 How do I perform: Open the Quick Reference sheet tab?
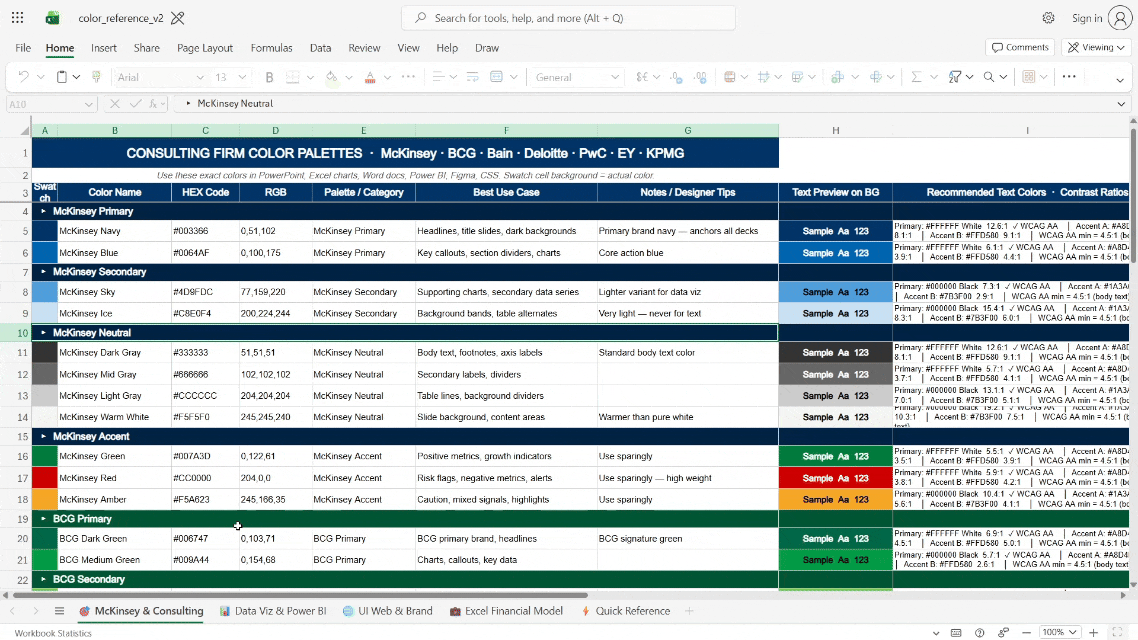point(625,611)
